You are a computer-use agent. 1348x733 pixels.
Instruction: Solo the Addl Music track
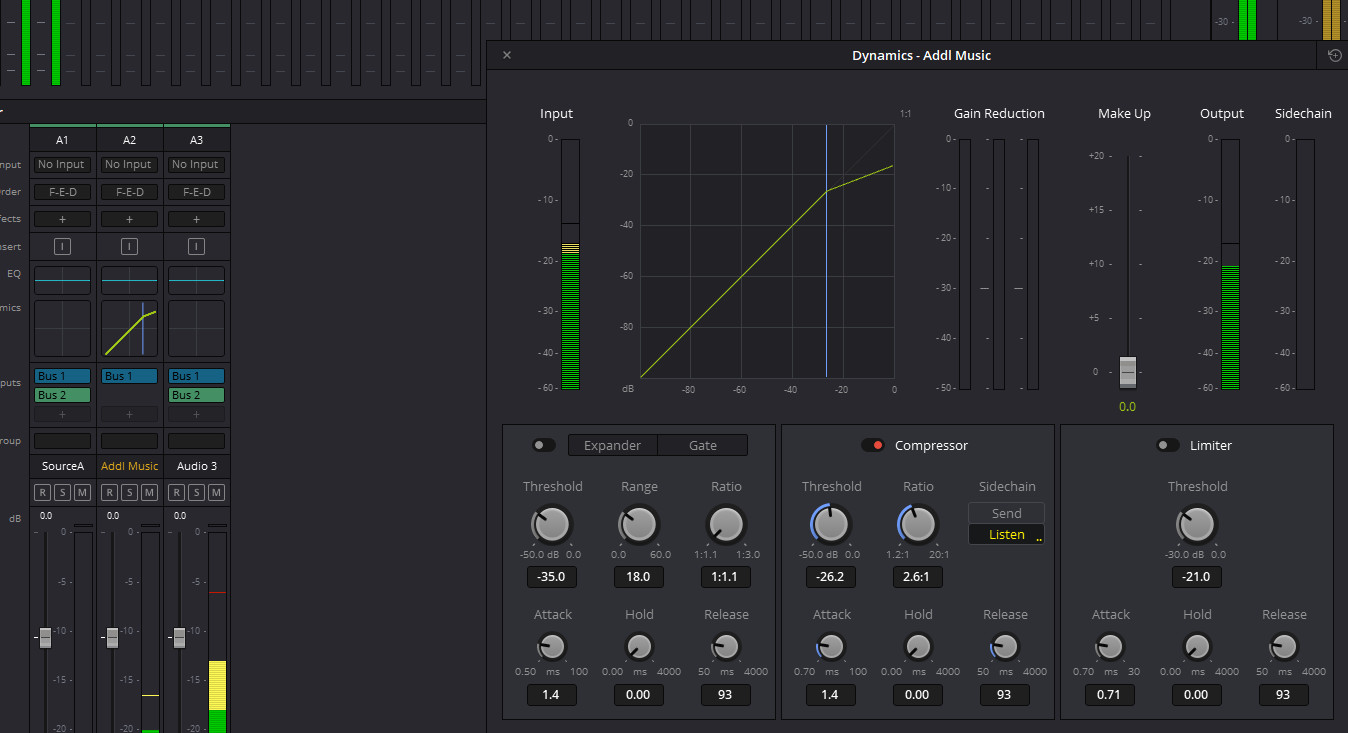coord(129,492)
